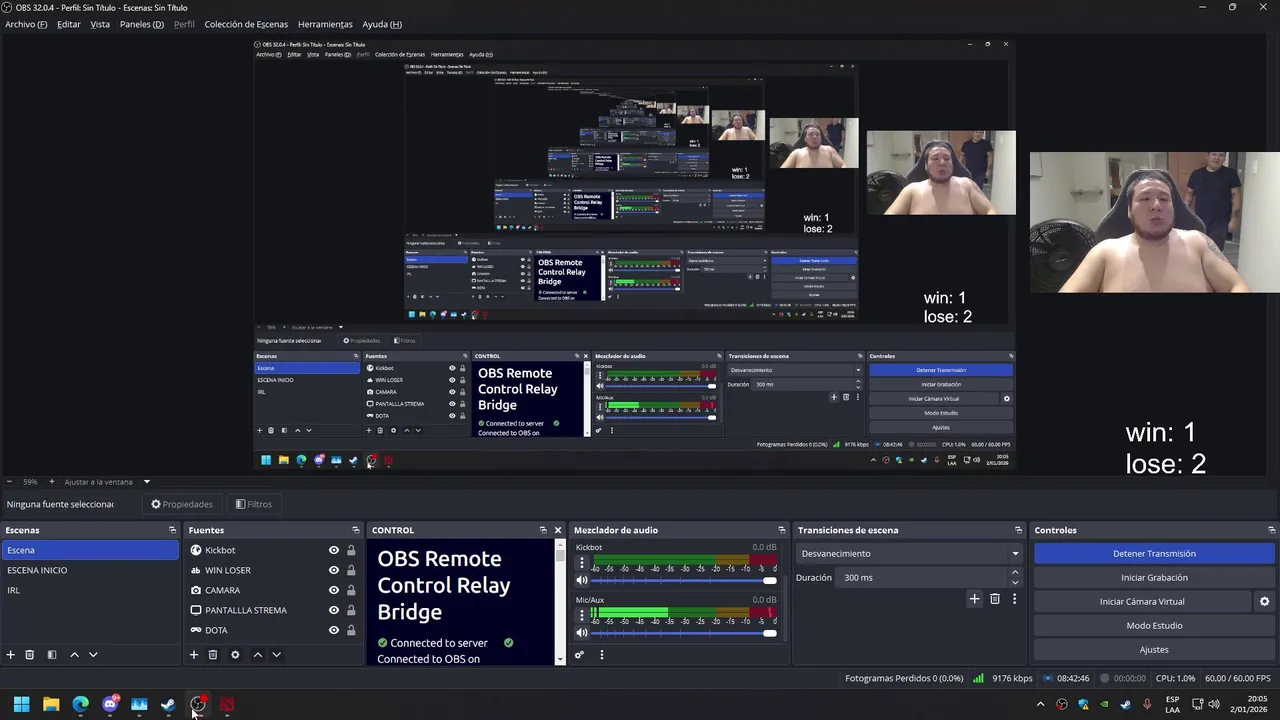
Task: Adjust Mic/Aux volume slider
Action: coord(684,633)
